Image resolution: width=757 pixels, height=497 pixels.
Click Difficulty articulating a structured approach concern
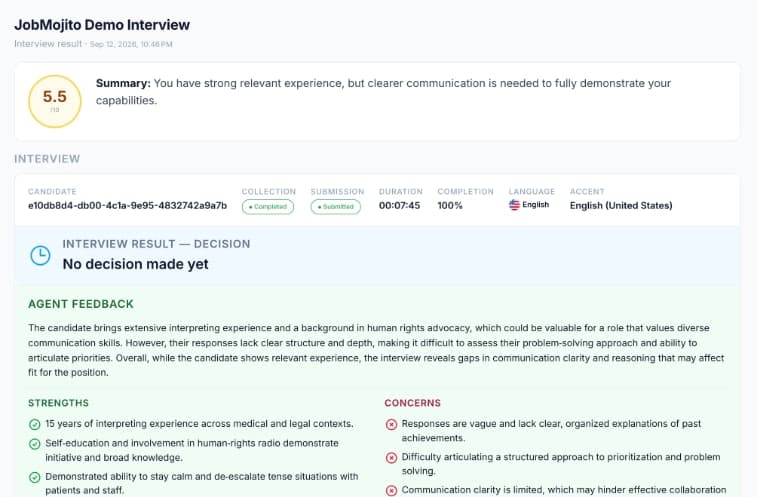561,464
